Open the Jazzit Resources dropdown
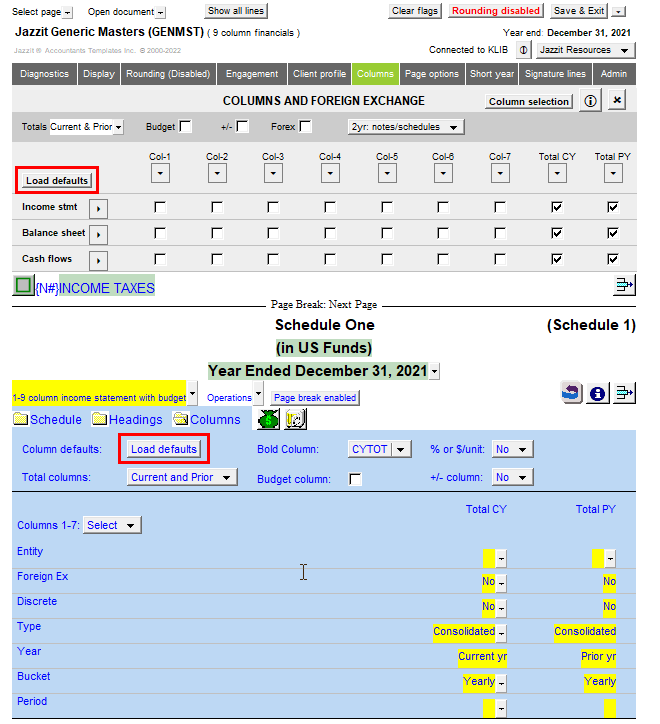 point(586,50)
